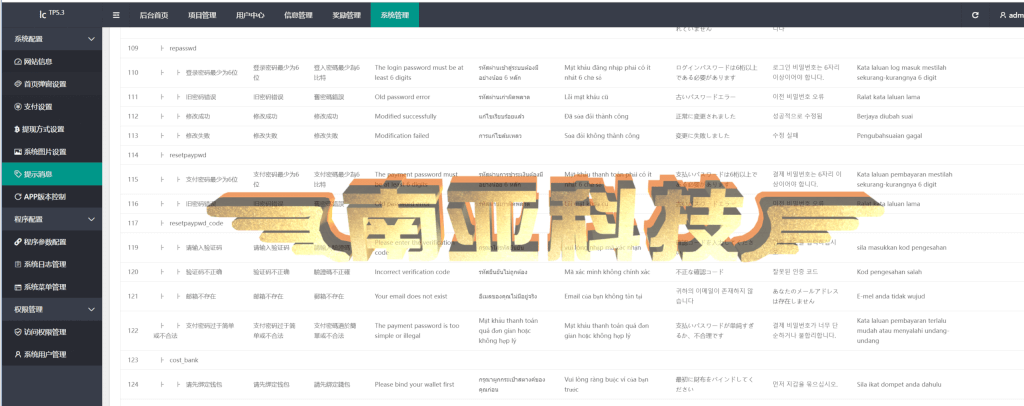Select the highlighted 提示消息 sidebar item
This screenshot has width=1024, height=406.
51,174
